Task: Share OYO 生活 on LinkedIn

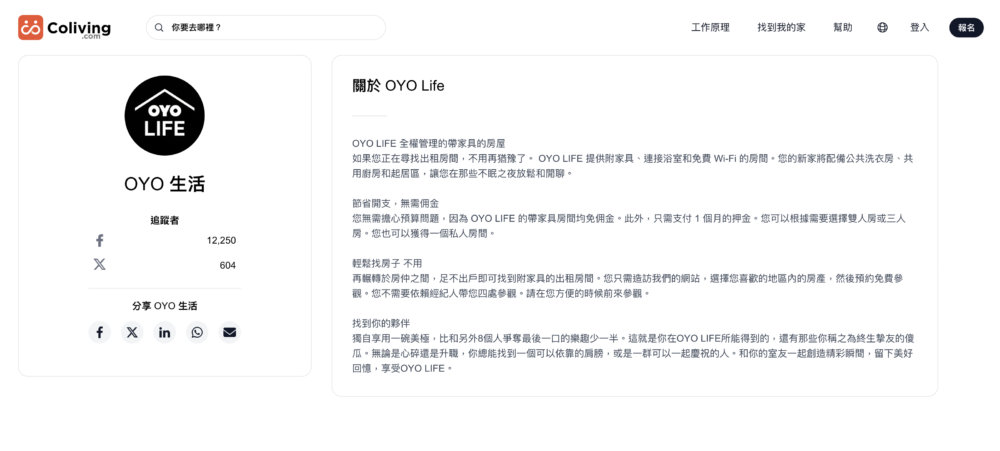Action: click(164, 332)
